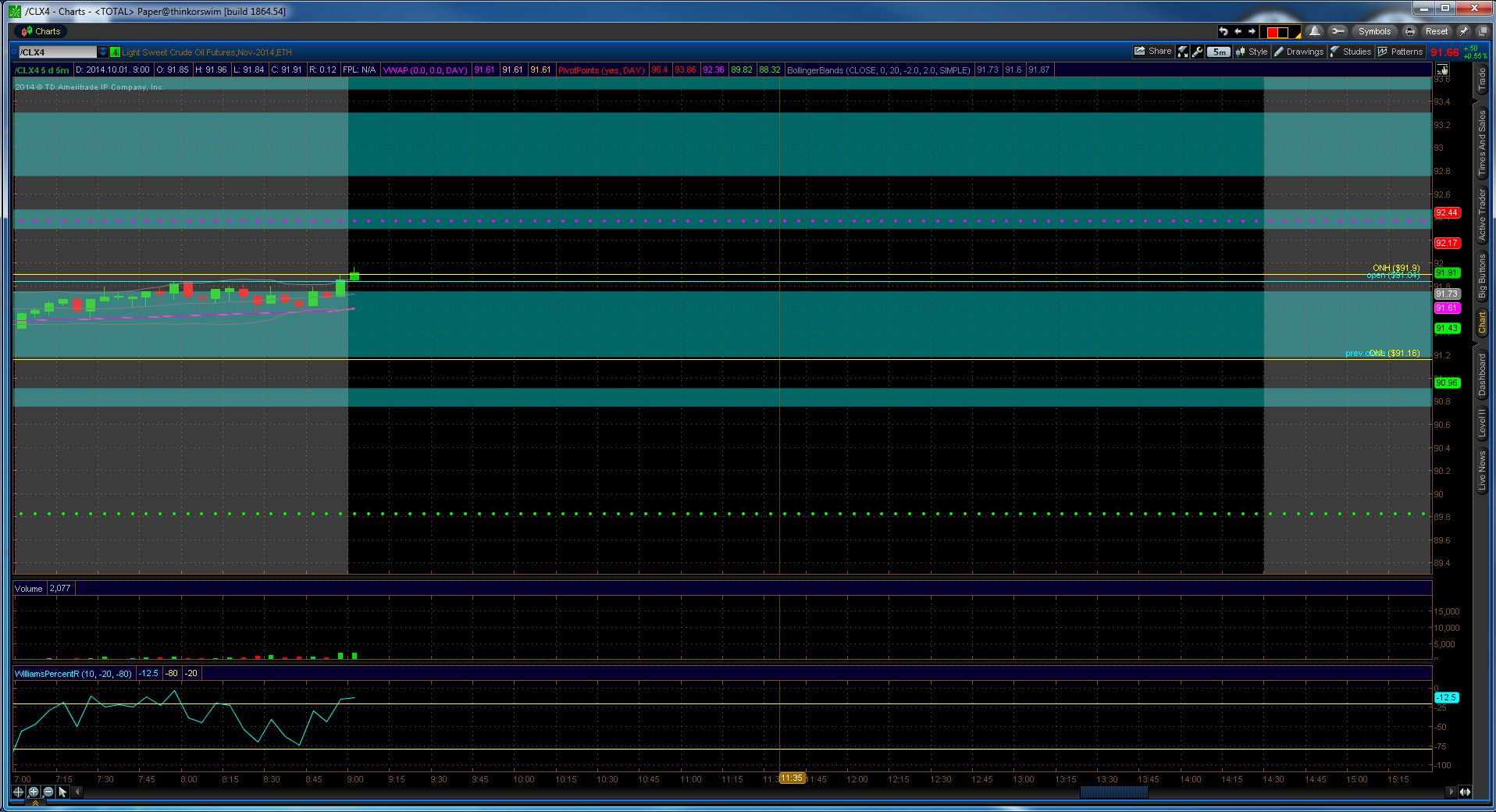Click the chart mode hand icon
The image size is (1496, 812).
tap(1441, 69)
